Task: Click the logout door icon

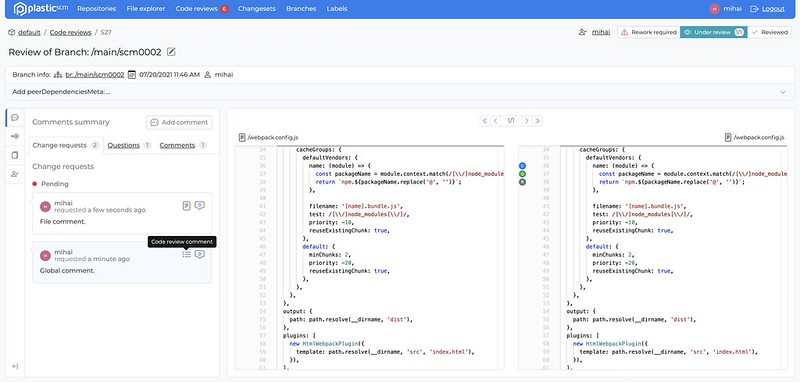Action: tap(755, 9)
